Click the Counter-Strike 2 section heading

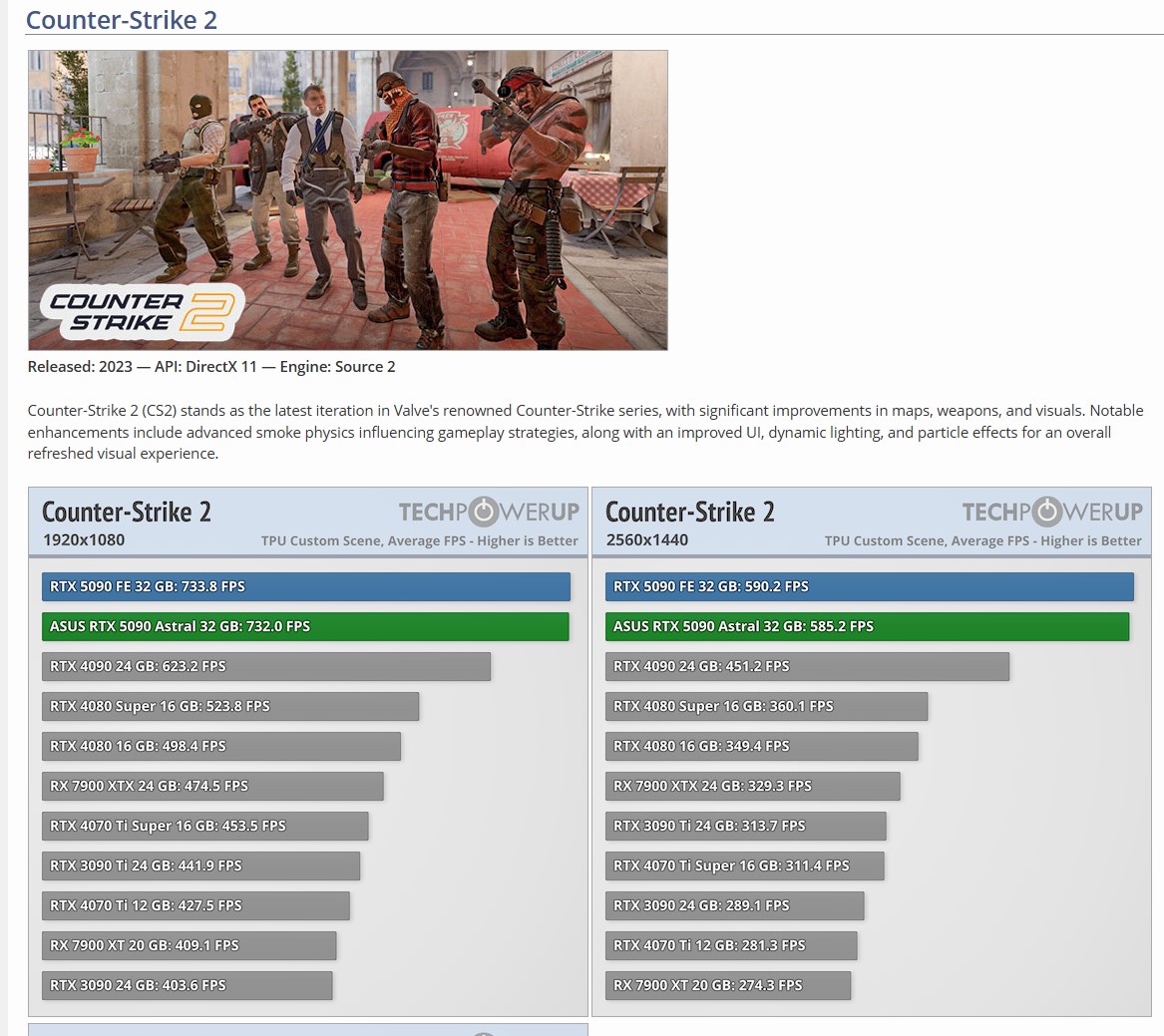pyautogui.click(x=122, y=19)
